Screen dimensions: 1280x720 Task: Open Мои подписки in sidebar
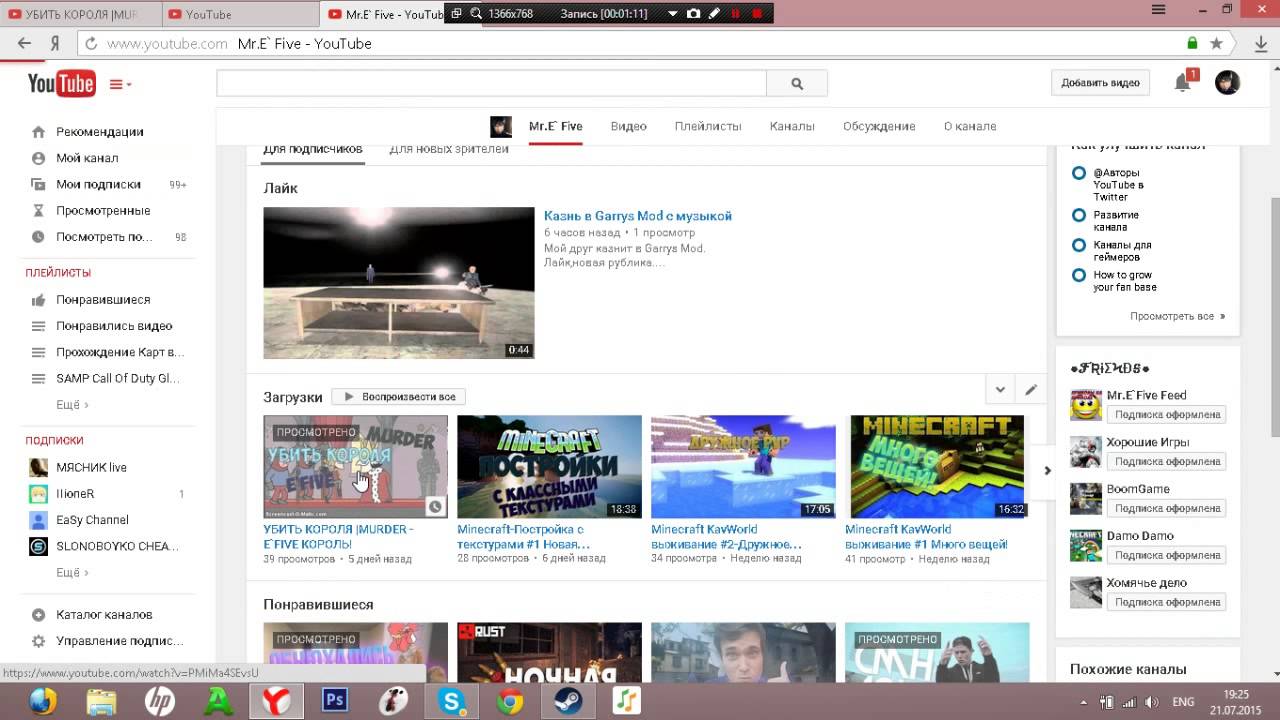coord(98,185)
